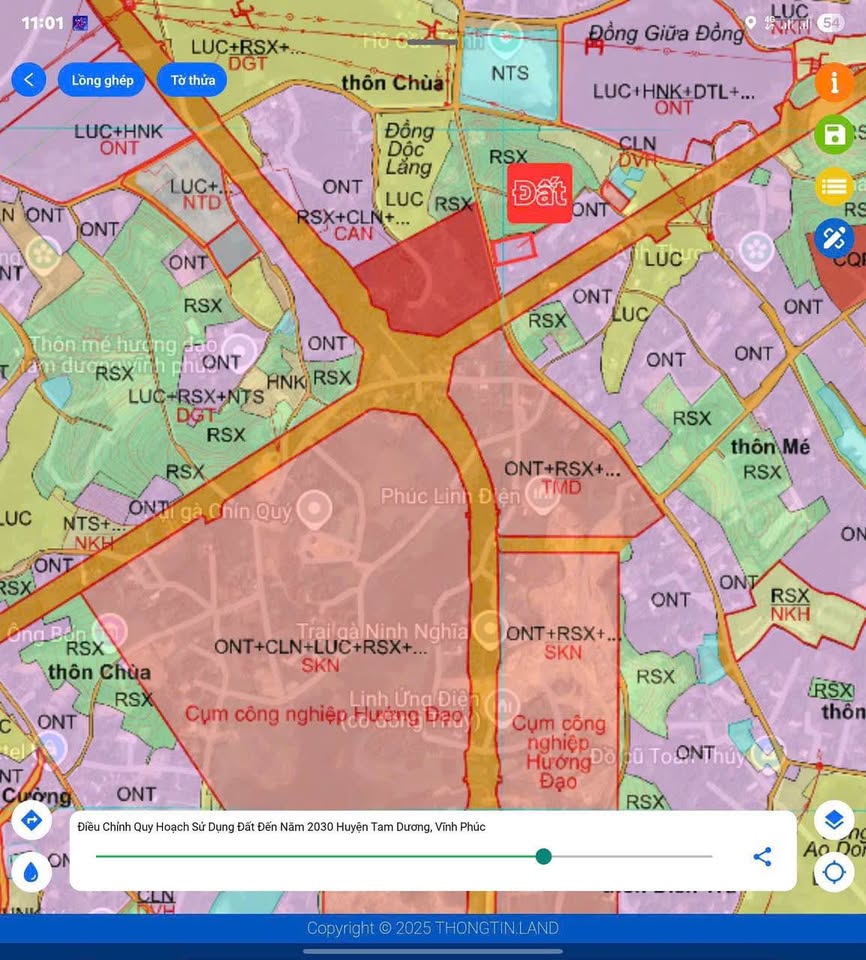Toggle the Lồng ghép overlay button

(102, 80)
